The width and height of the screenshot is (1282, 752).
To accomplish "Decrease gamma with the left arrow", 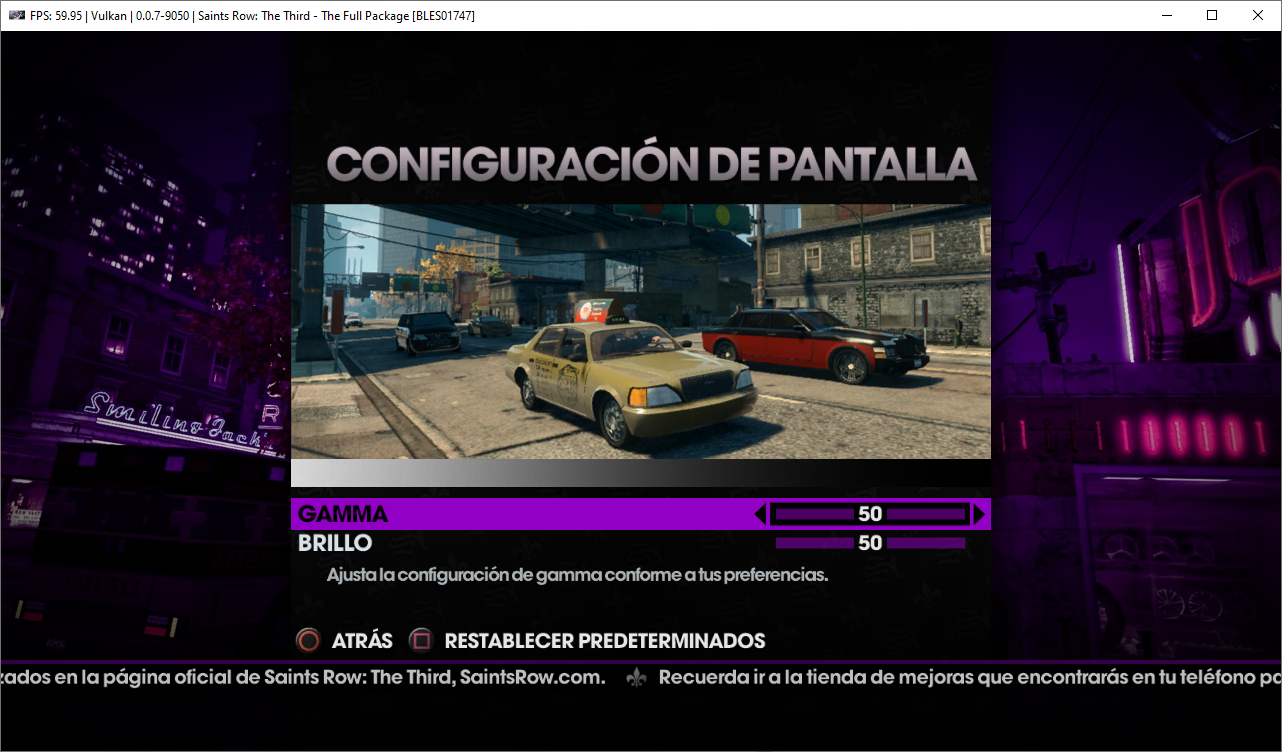I will pos(760,514).
